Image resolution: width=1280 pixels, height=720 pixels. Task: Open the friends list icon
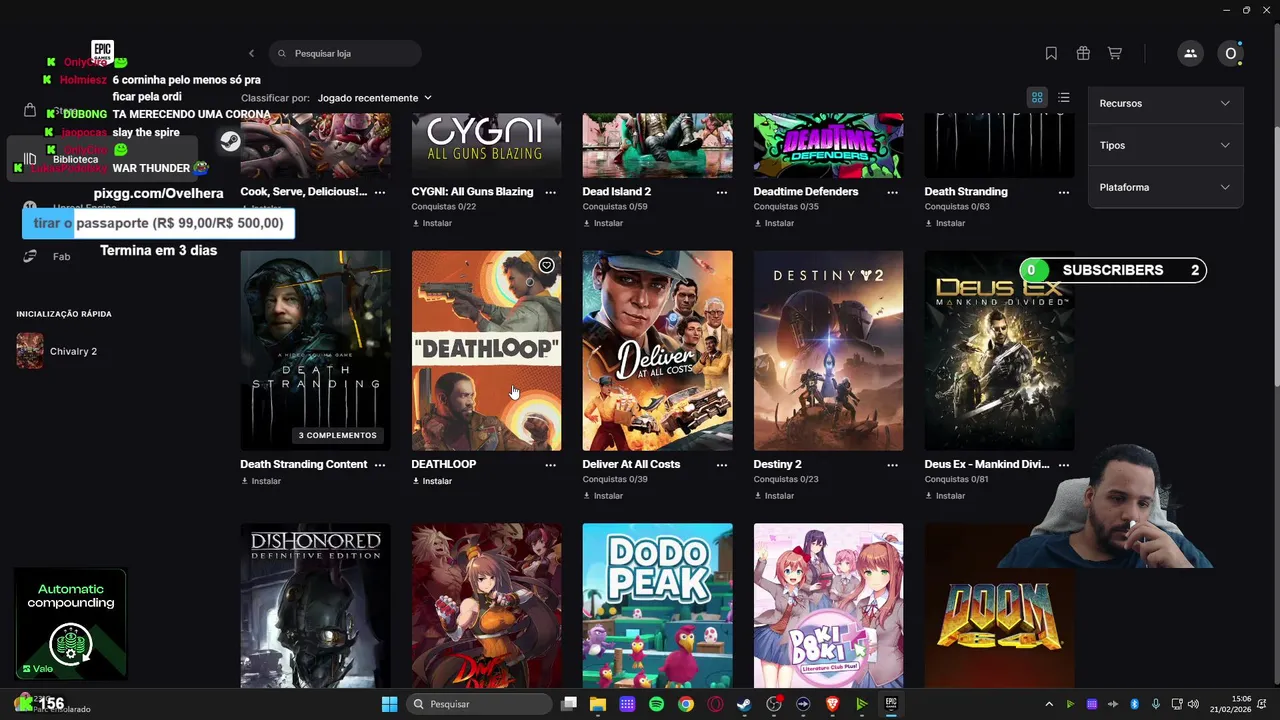(1190, 53)
